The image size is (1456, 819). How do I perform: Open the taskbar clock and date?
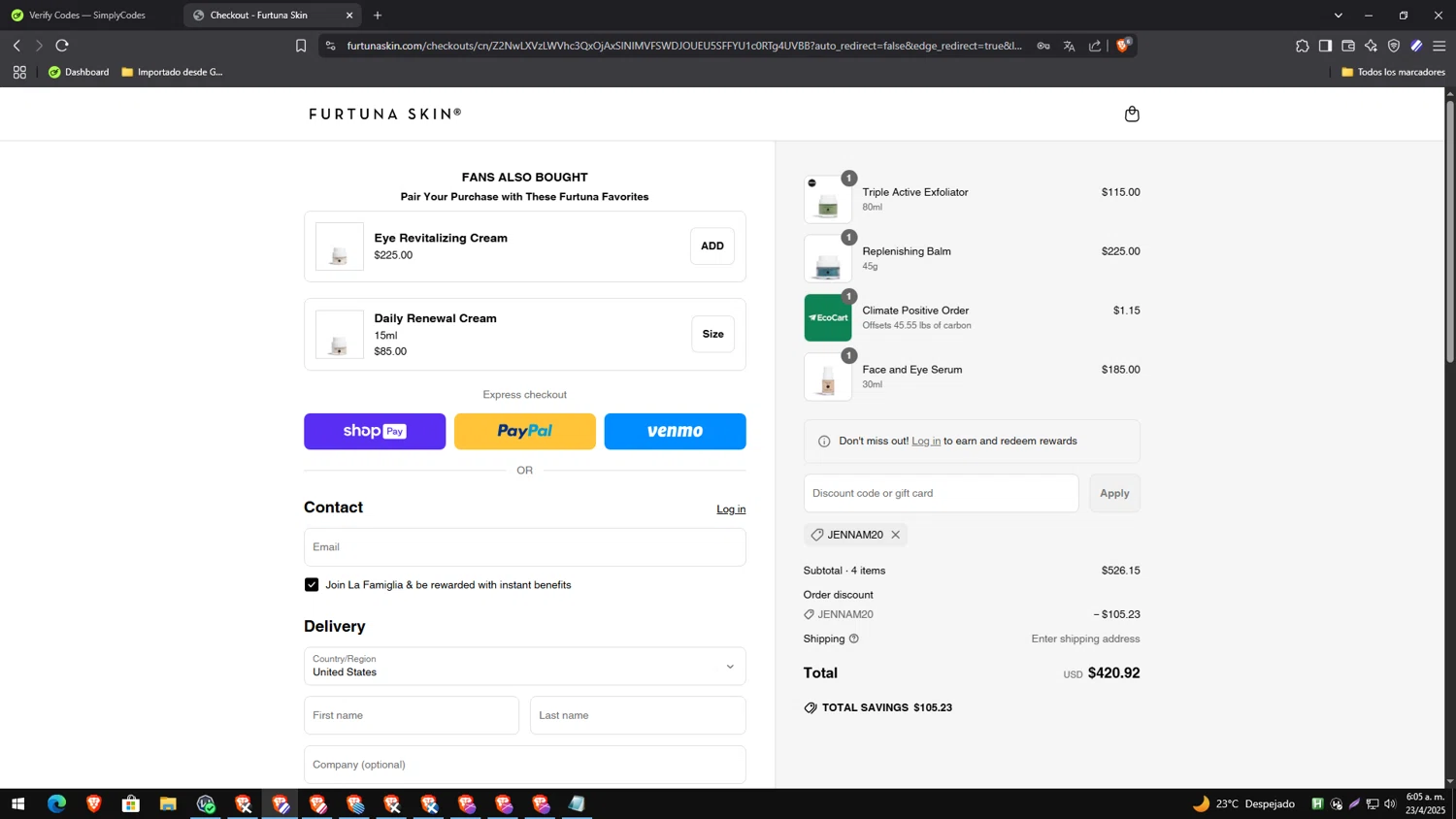1426,803
